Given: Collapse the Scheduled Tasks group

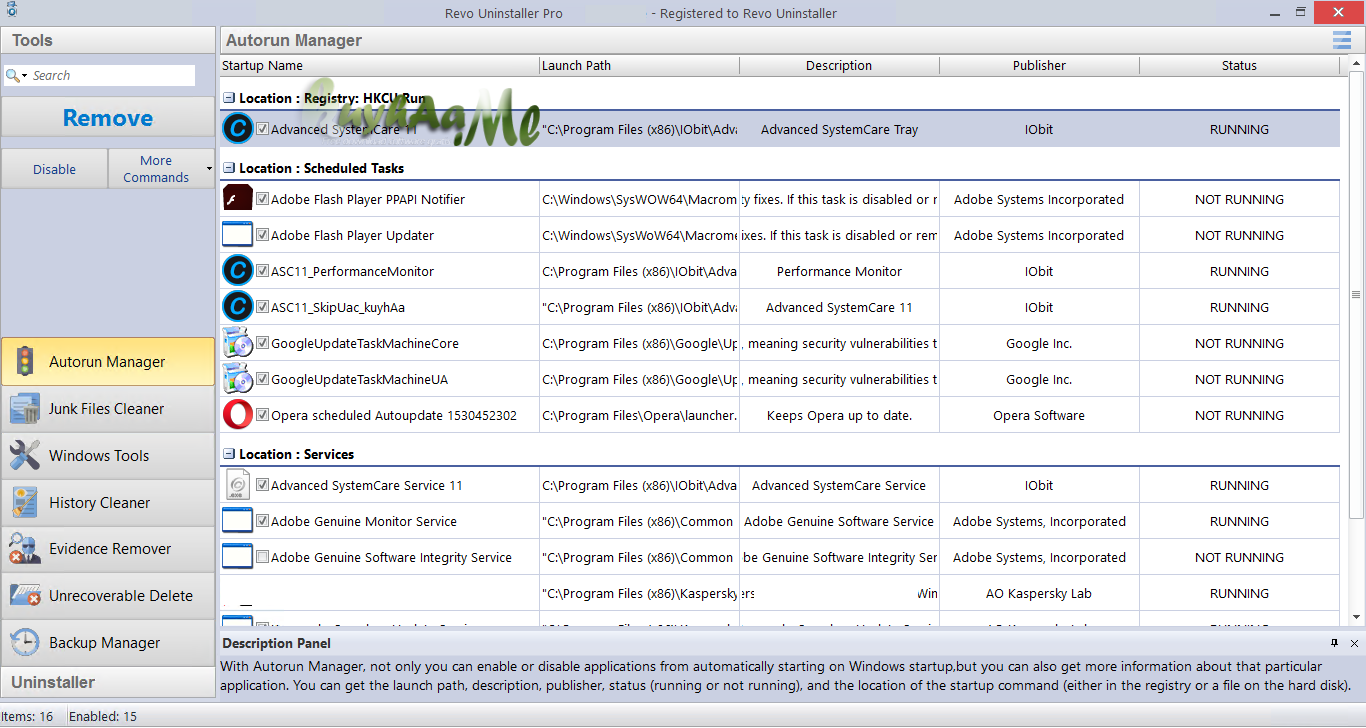Looking at the screenshot, I should pos(229,168).
